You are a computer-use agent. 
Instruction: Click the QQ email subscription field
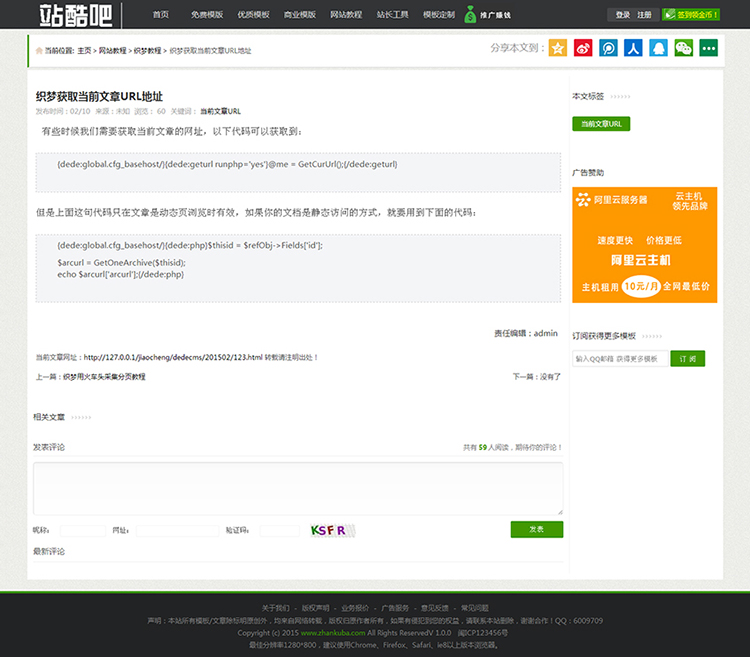[x=620, y=358]
